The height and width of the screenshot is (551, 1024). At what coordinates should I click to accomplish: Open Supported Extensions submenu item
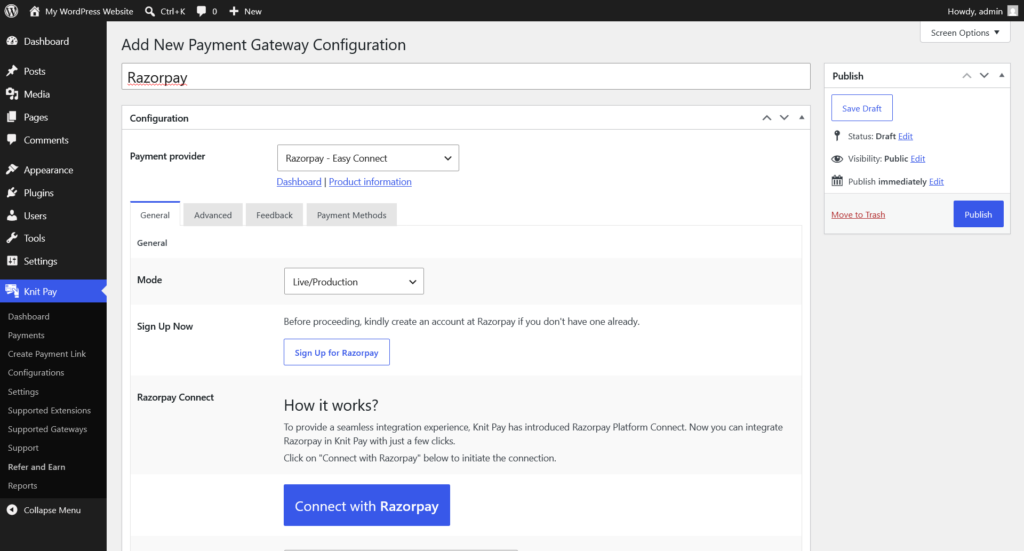point(49,410)
